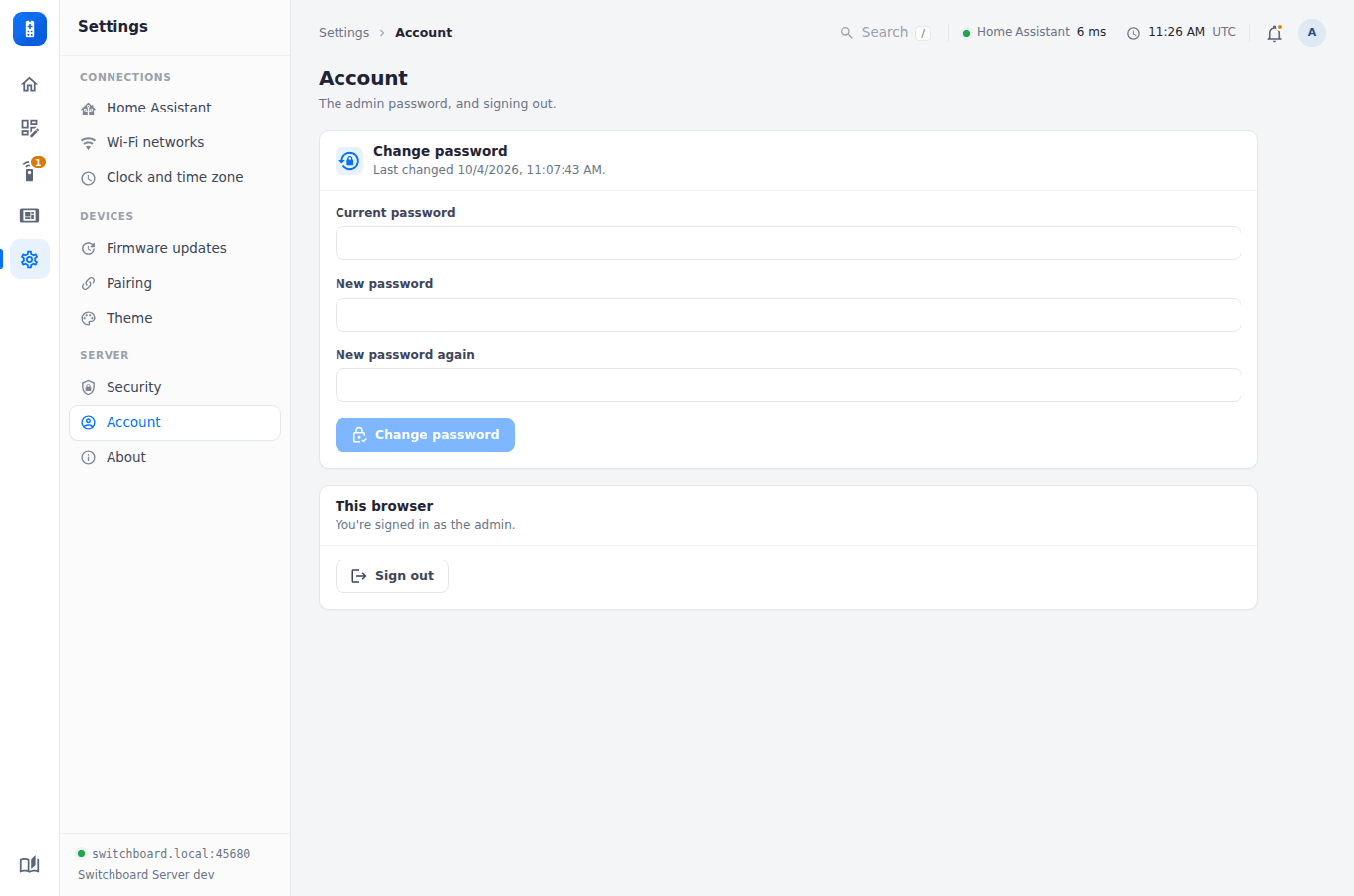Click the Current password field
Image resolution: width=1354 pixels, height=896 pixels.
coord(789,243)
